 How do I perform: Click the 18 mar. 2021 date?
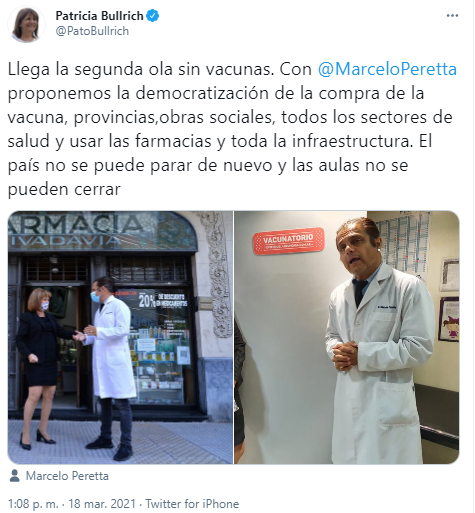(102, 503)
